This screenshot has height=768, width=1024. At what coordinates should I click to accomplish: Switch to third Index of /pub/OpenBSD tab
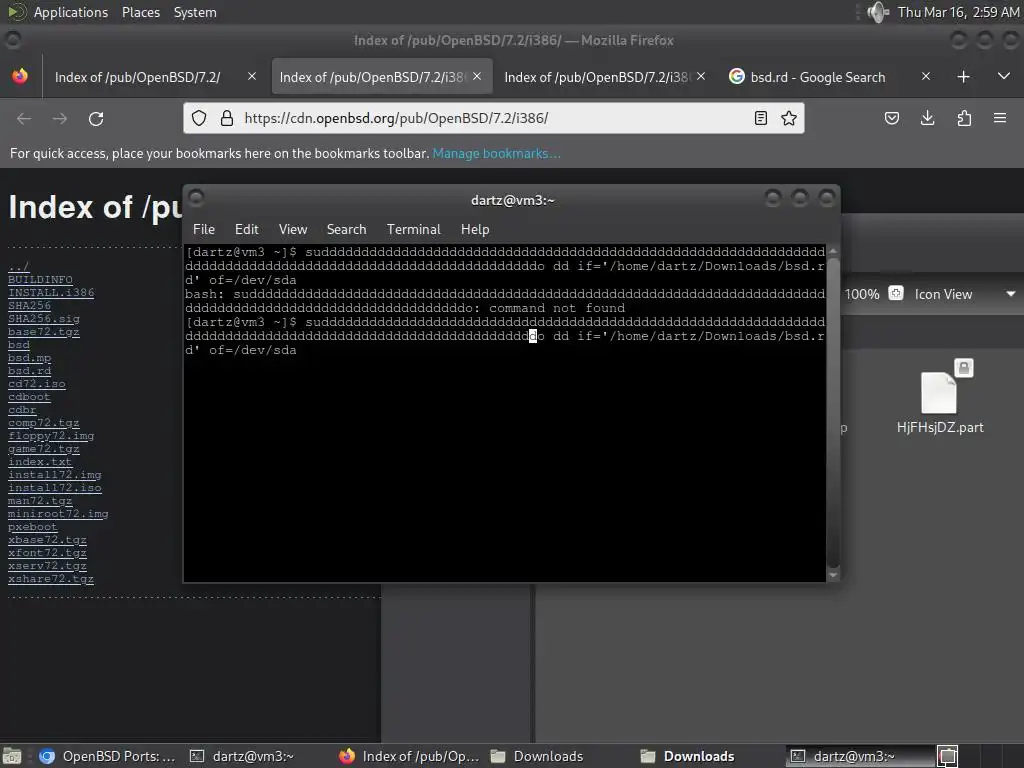pos(604,77)
